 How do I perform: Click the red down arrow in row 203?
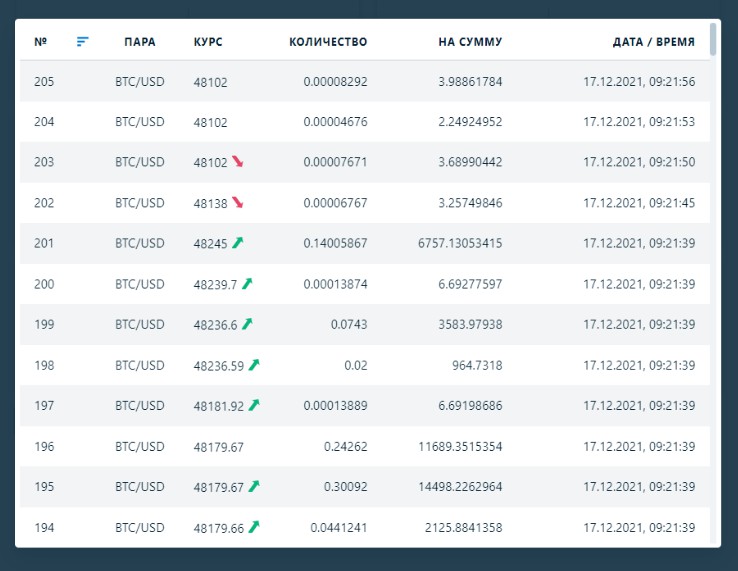(238, 161)
